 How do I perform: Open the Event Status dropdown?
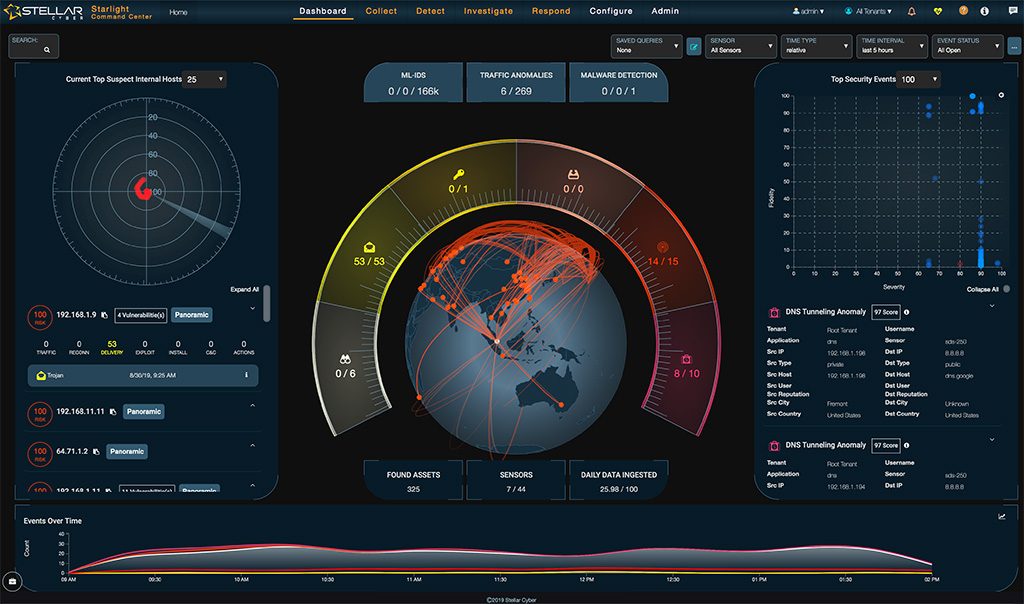point(967,46)
